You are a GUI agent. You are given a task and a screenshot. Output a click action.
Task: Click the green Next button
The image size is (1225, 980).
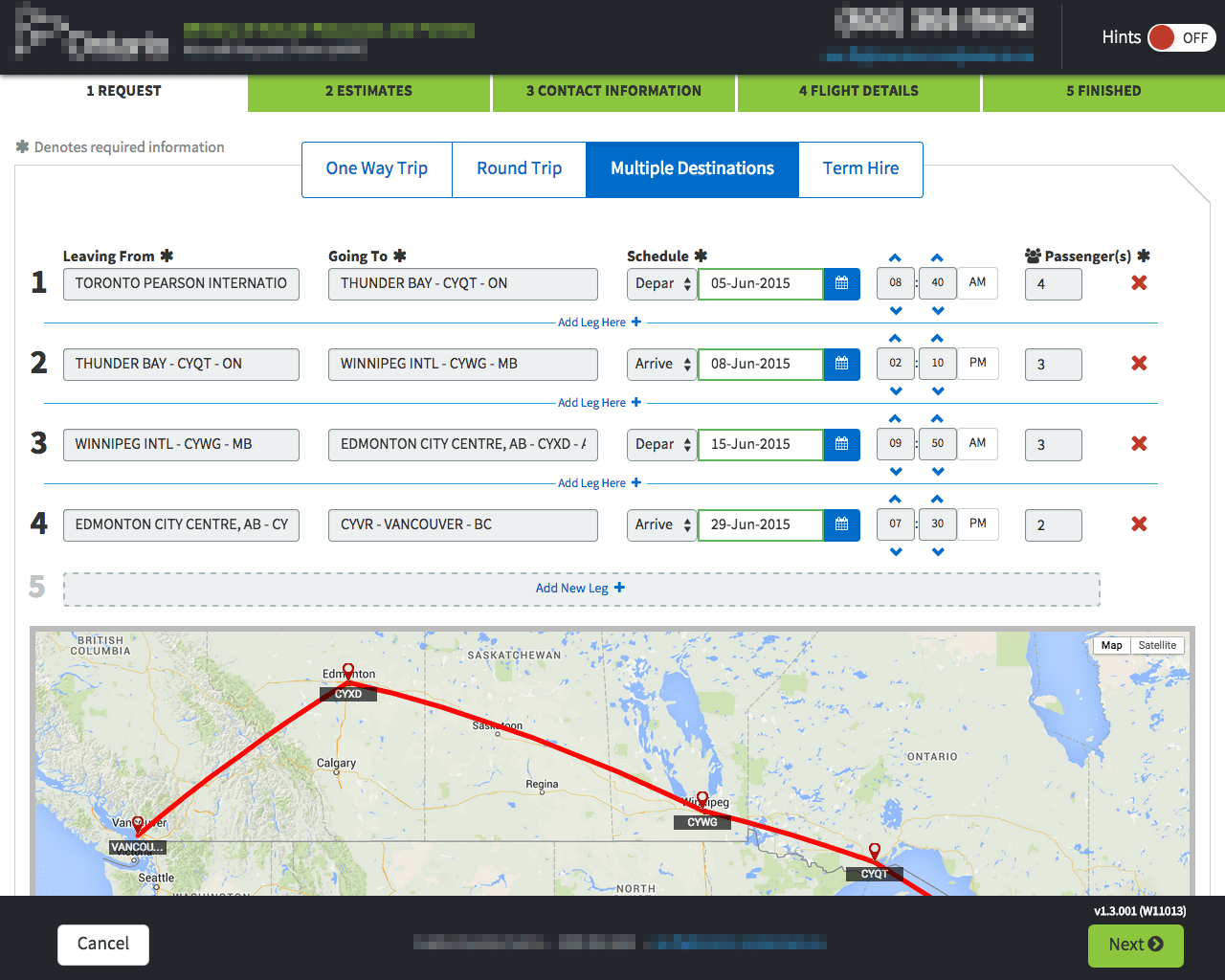pyautogui.click(x=1135, y=945)
